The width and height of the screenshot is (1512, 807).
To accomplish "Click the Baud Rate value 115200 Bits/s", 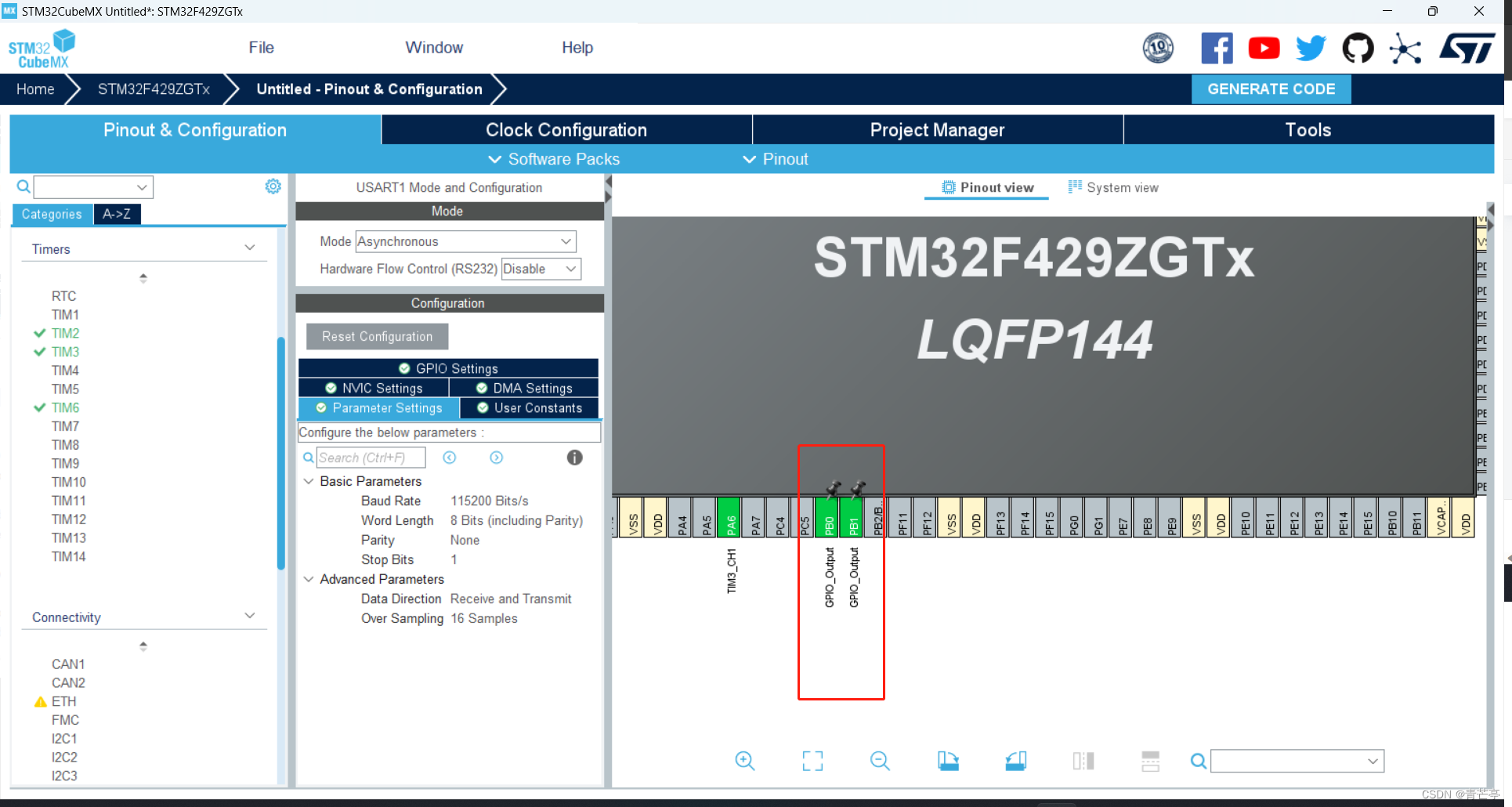I will pyautogui.click(x=490, y=501).
